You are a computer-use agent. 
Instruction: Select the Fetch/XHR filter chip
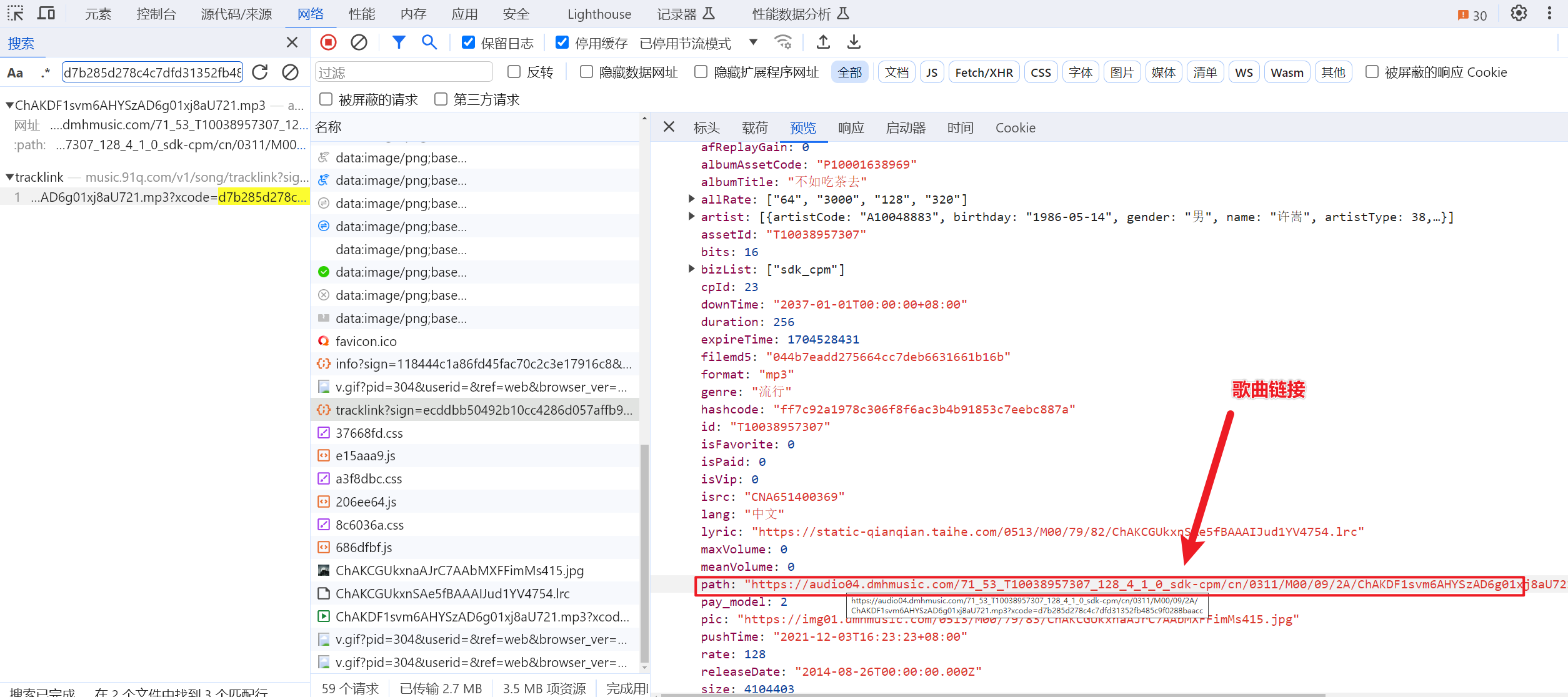tap(984, 72)
